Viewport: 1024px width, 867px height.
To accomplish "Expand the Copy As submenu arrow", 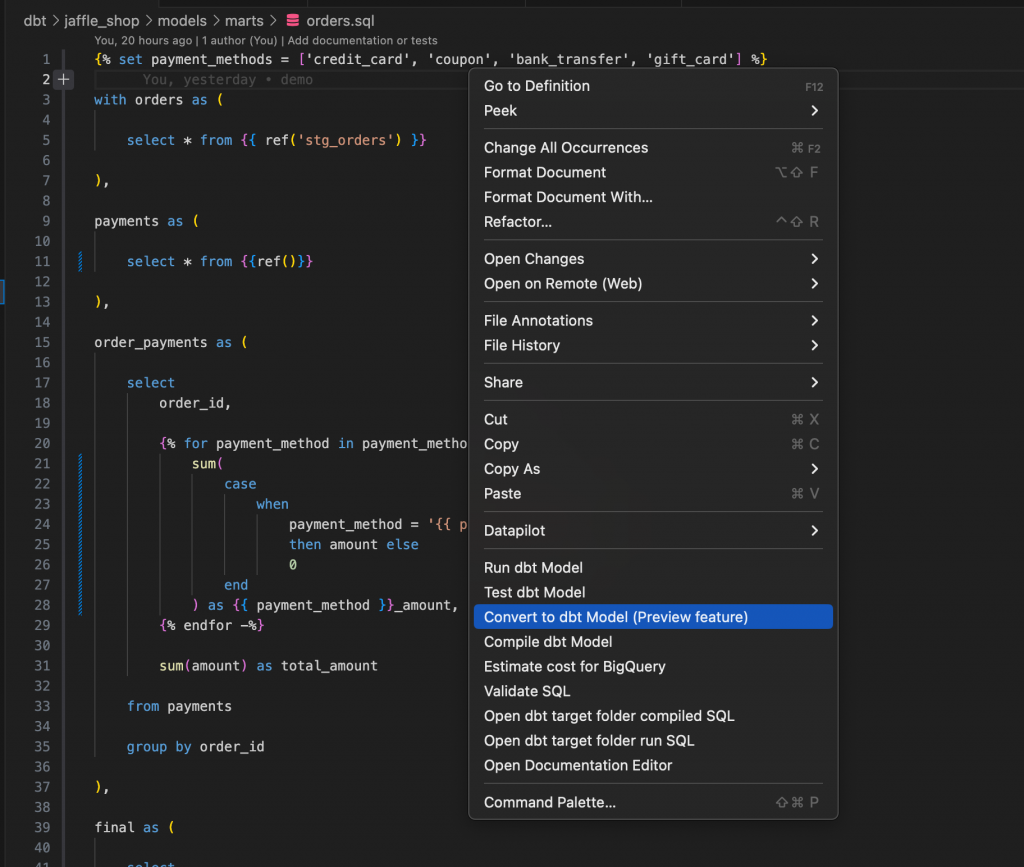I will click(x=814, y=469).
